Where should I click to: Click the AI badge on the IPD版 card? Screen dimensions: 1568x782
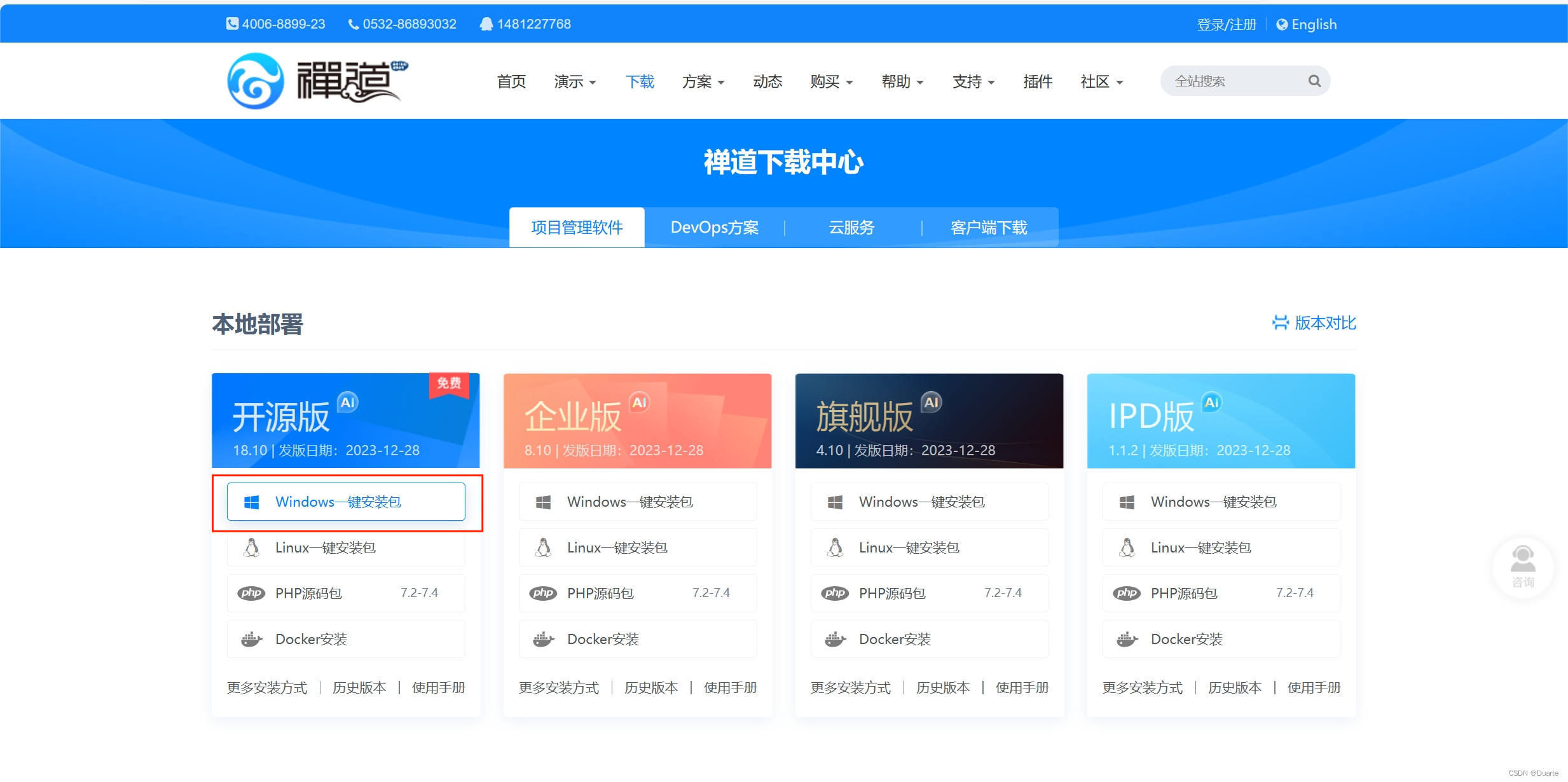coord(1212,402)
